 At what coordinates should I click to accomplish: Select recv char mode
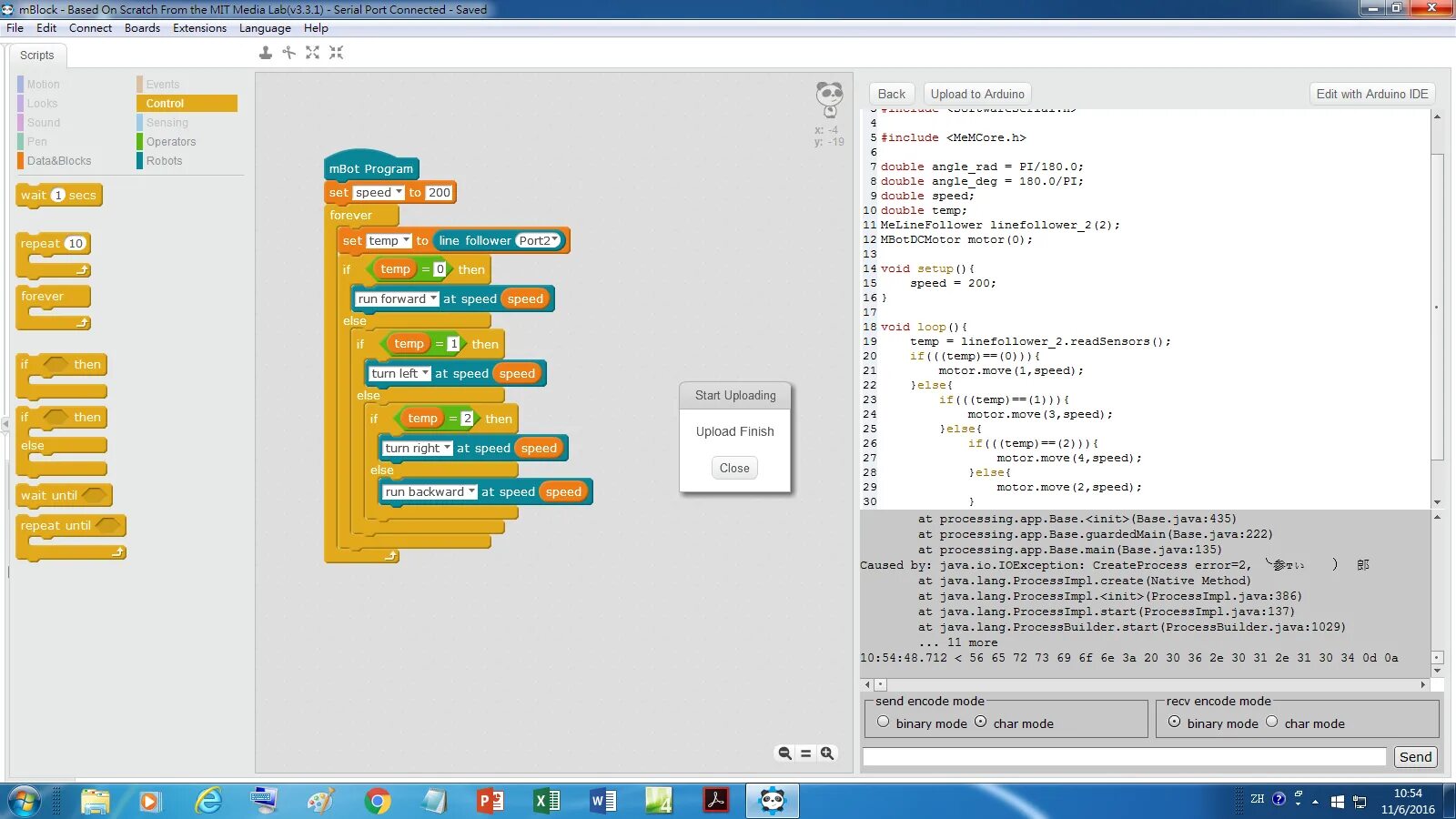1271,723
